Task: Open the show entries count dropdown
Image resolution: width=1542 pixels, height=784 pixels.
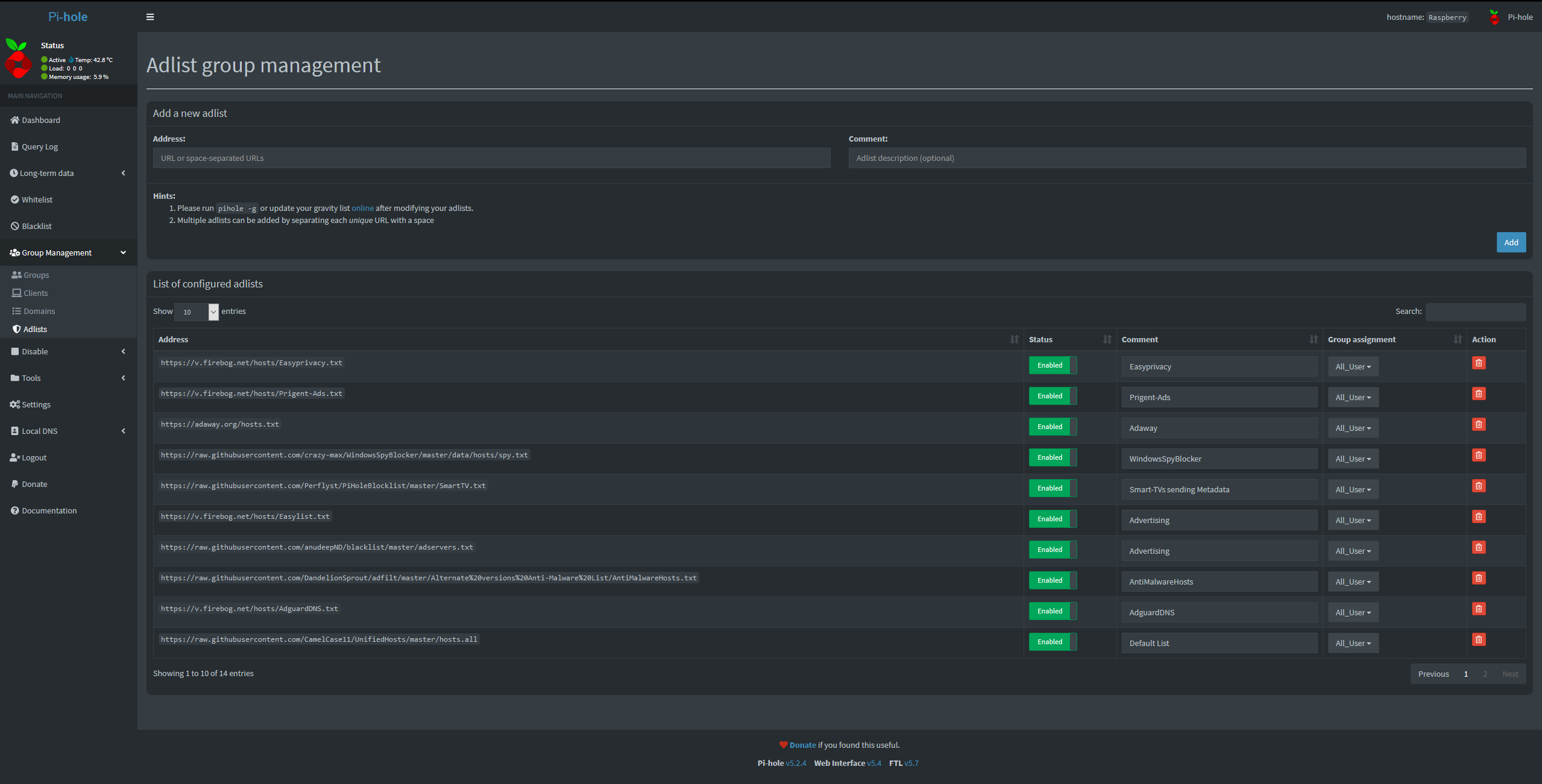Action: (x=197, y=312)
